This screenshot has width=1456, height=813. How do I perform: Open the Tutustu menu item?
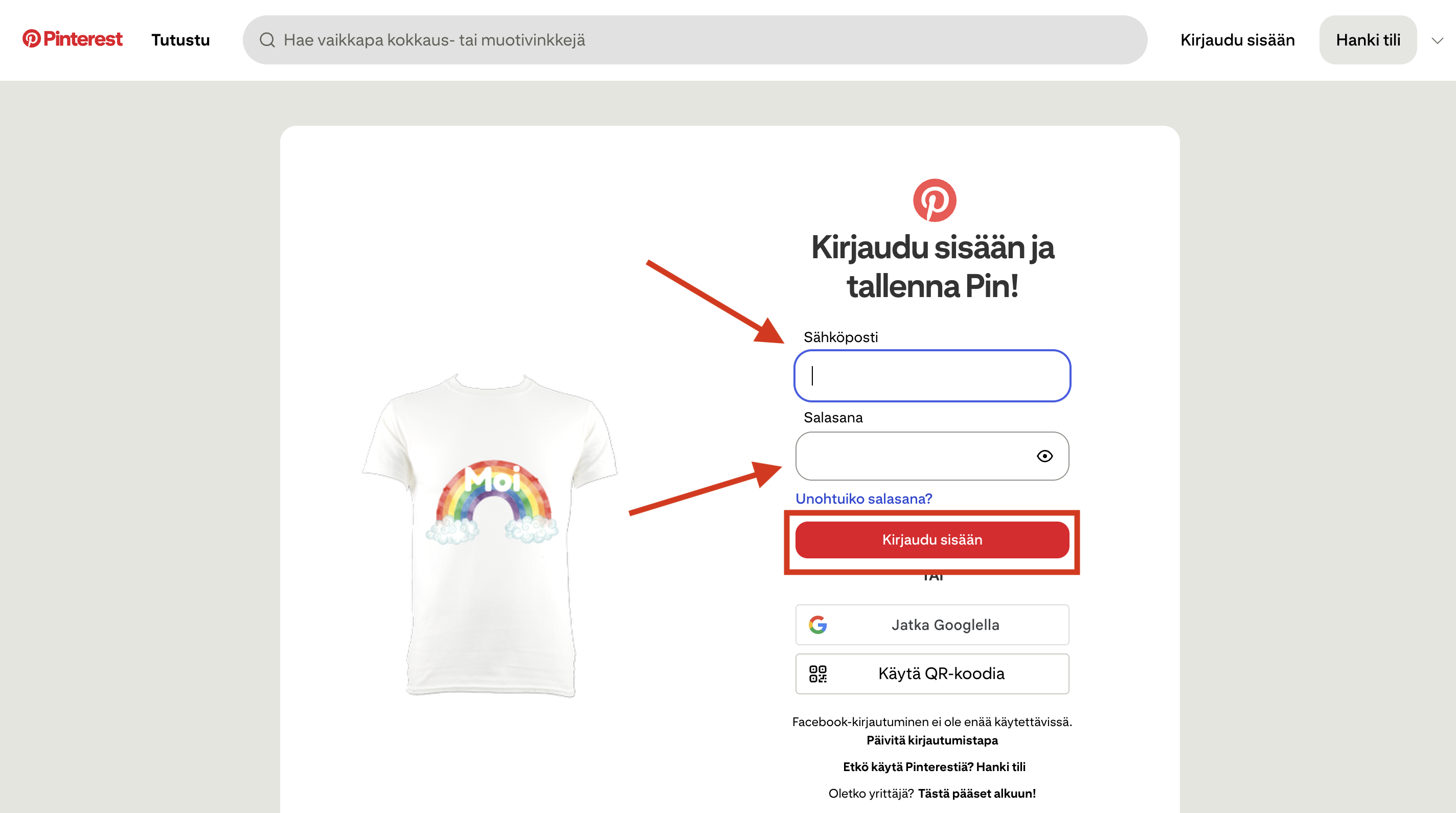(180, 40)
